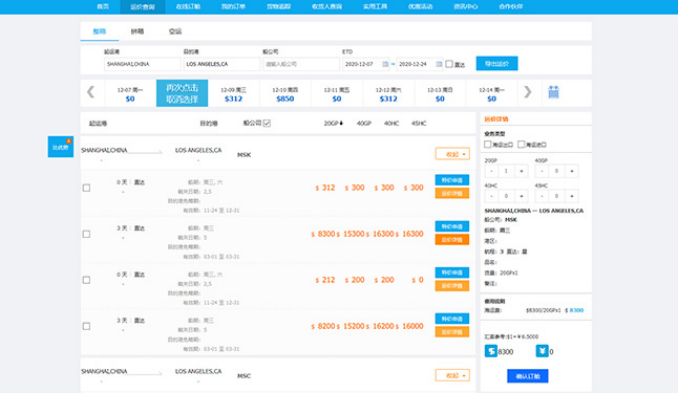
Task: Check the row priced $212 for 20GP
Action: pos(86,280)
